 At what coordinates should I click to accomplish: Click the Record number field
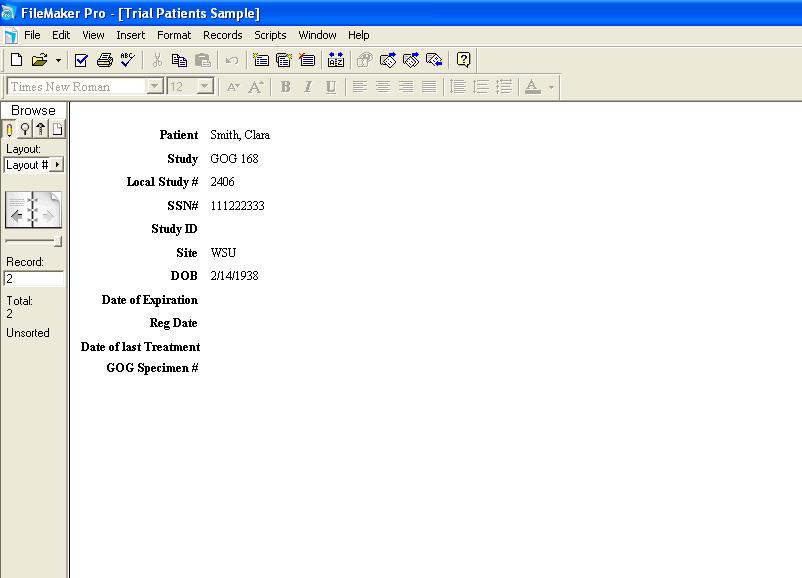coord(34,279)
